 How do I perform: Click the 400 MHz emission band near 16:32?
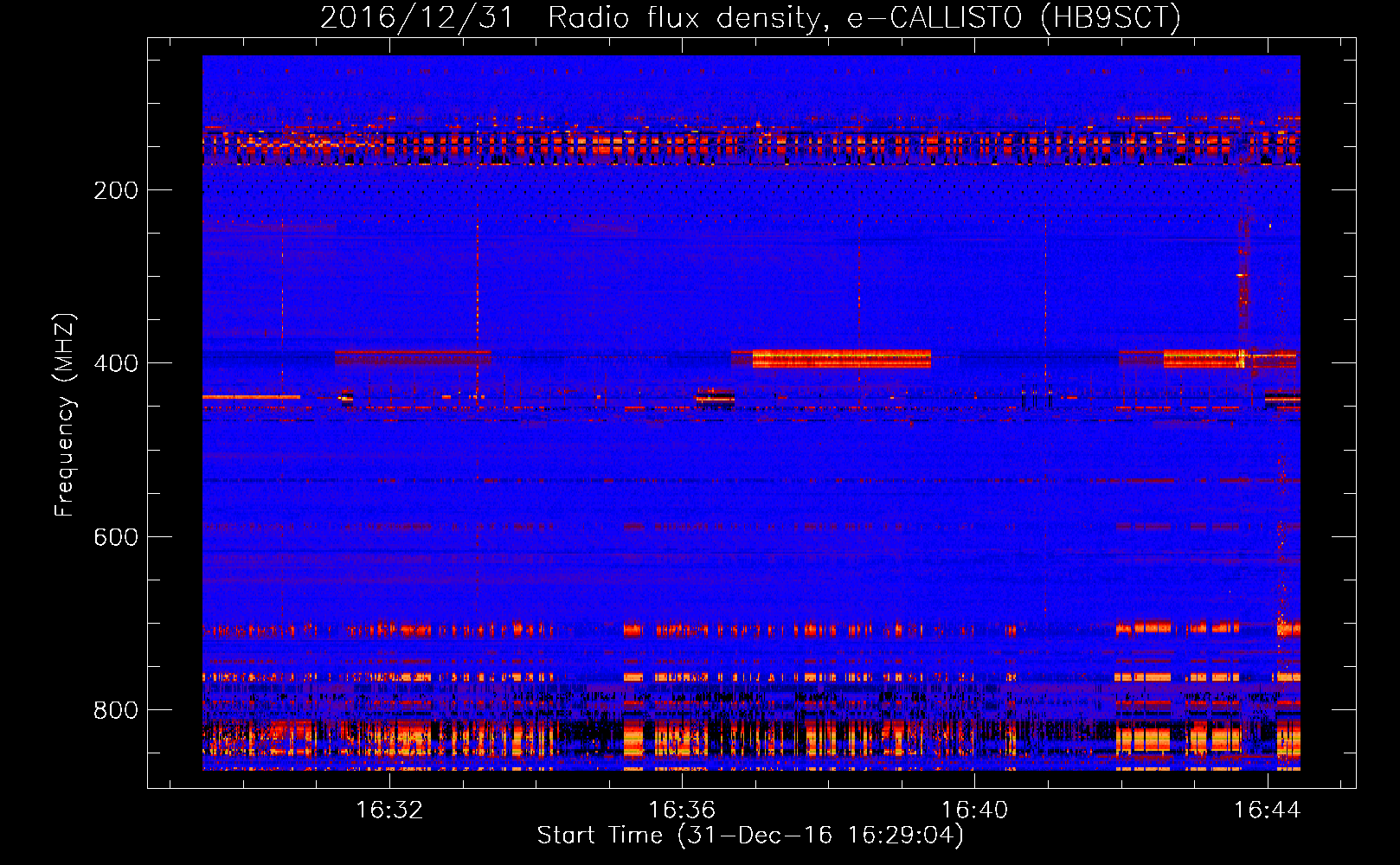(x=413, y=357)
